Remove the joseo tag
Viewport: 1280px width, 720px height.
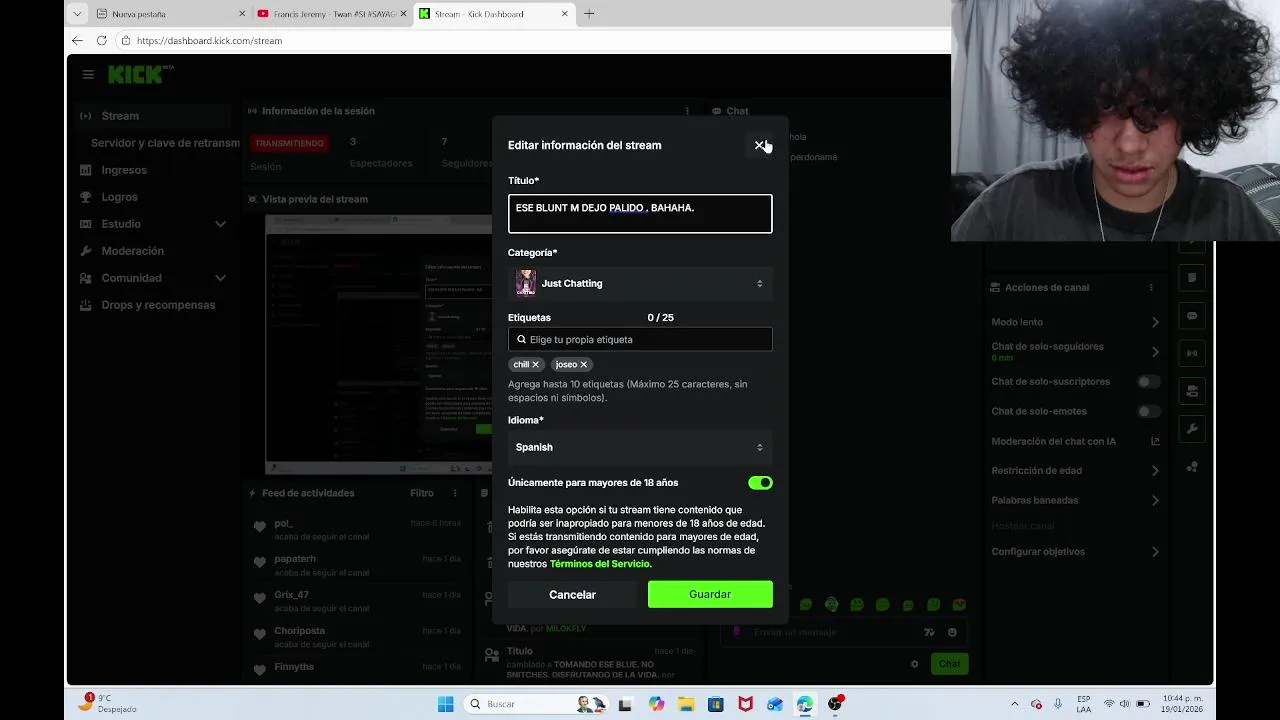coord(583,365)
